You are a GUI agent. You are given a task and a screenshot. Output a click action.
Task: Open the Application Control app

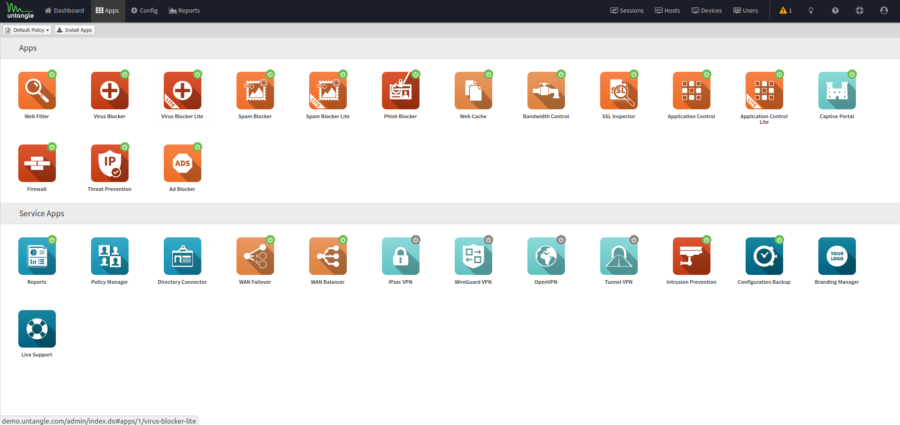point(692,91)
